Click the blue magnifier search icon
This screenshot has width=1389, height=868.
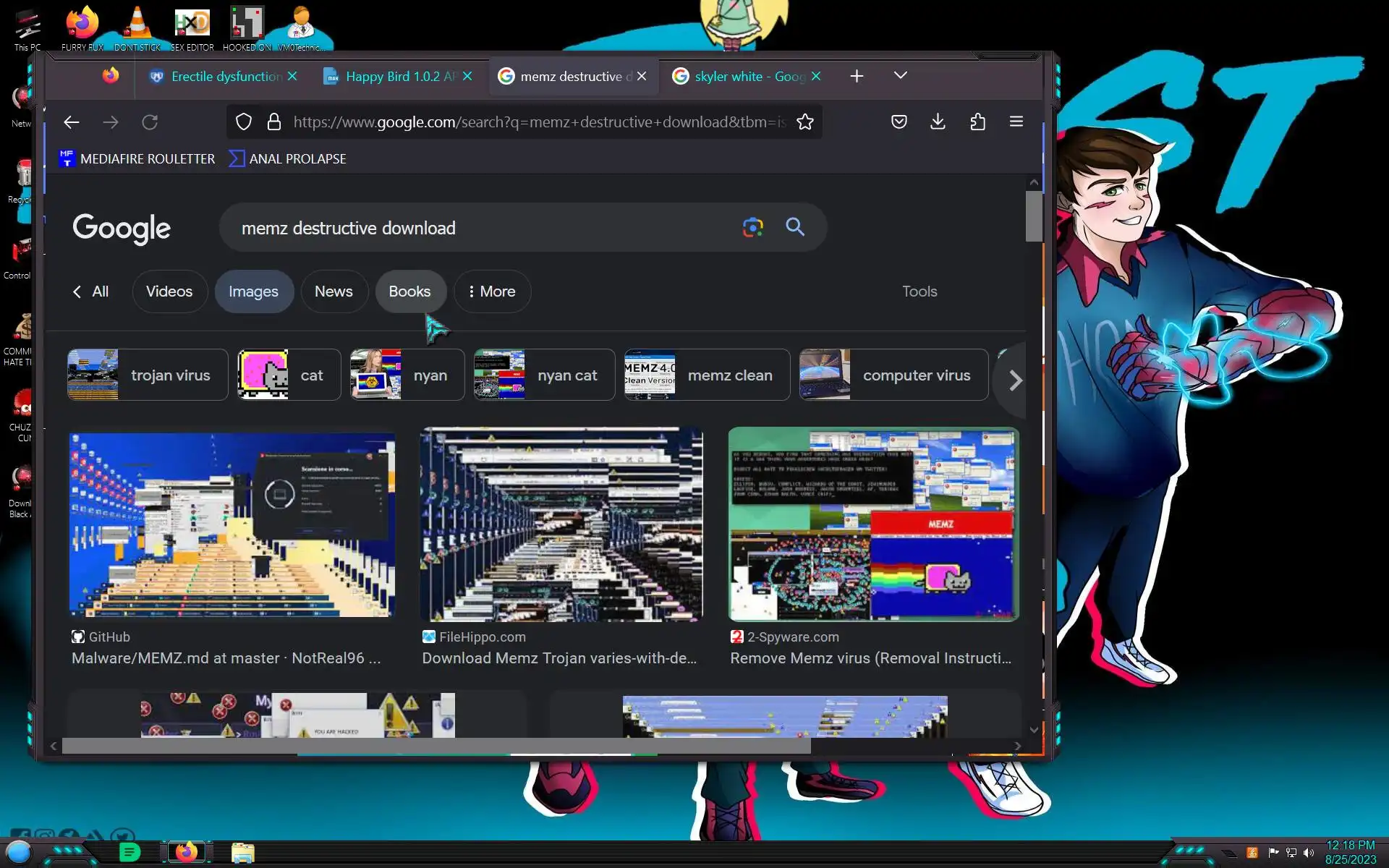(795, 227)
